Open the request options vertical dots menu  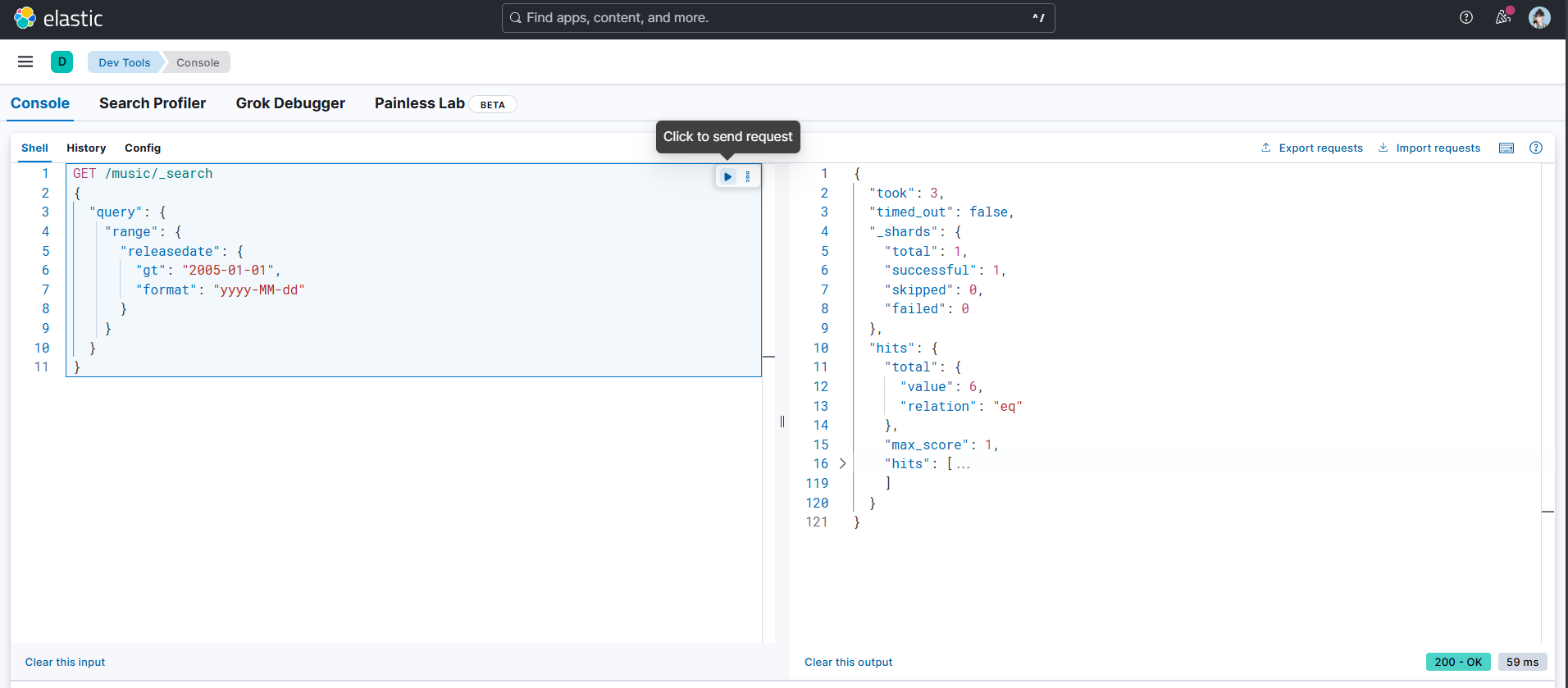click(x=748, y=176)
